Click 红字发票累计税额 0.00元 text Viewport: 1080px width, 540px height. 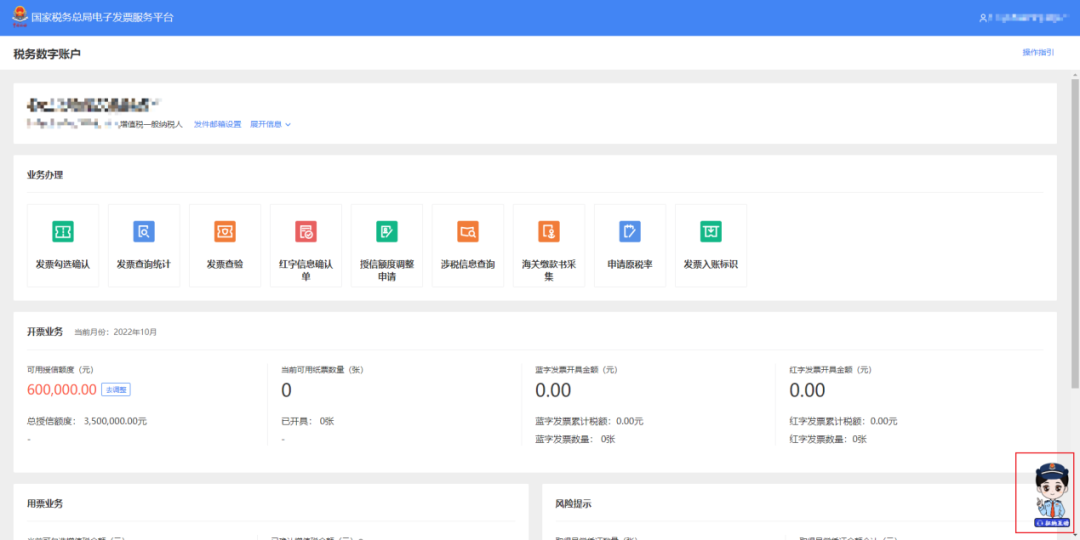844,422
